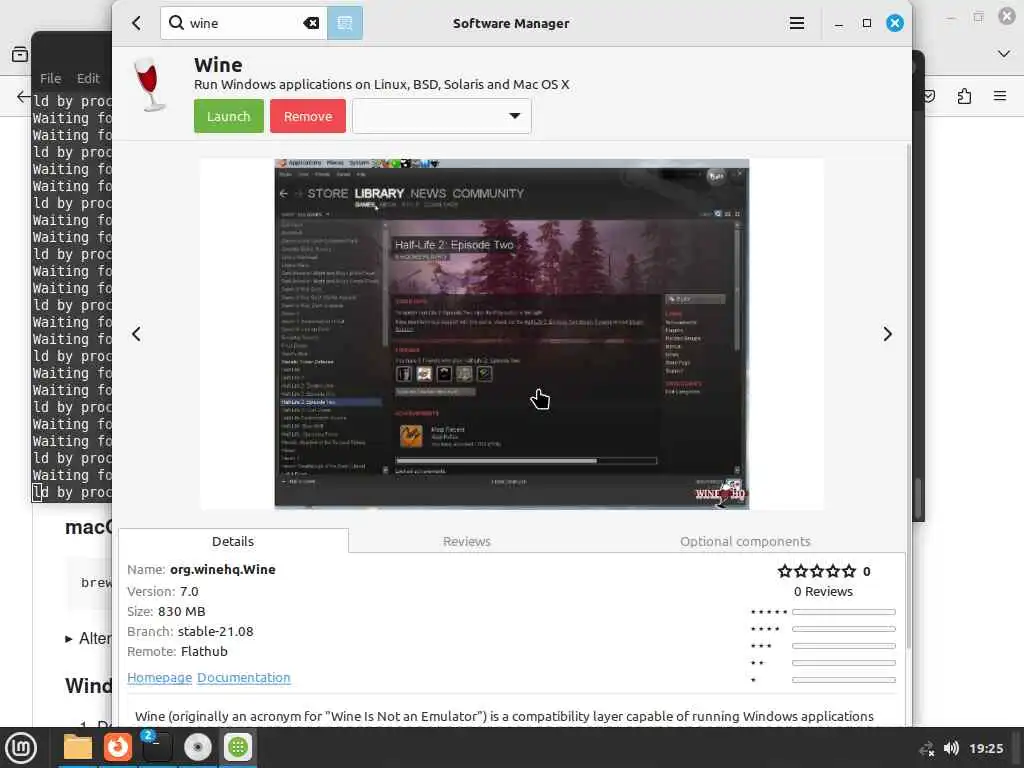Click the browser shield save icon
This screenshot has width=1024, height=768.
(929, 97)
